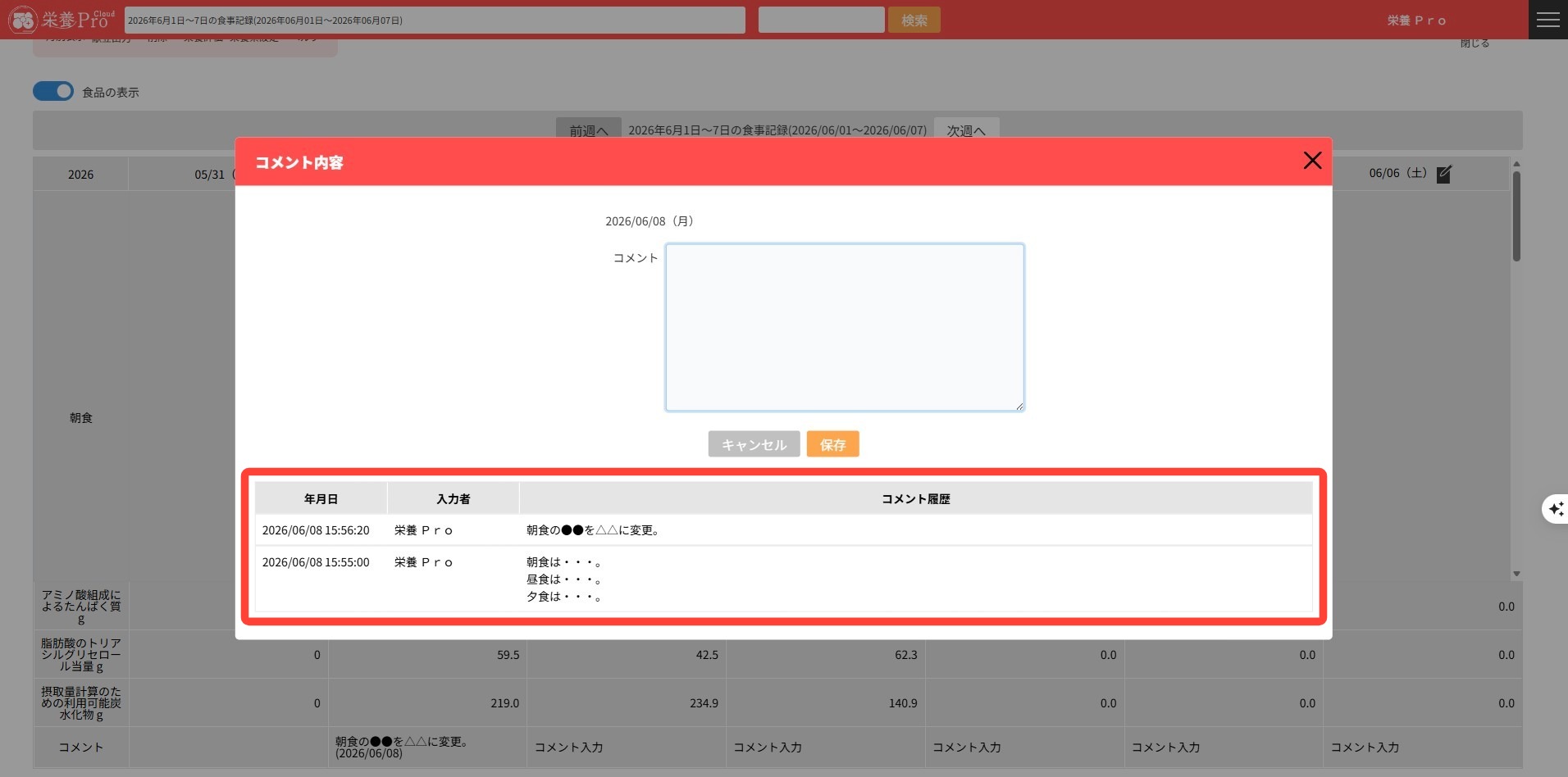1568x777 pixels.
Task: Click the 2026 year header cell
Action: (80, 174)
